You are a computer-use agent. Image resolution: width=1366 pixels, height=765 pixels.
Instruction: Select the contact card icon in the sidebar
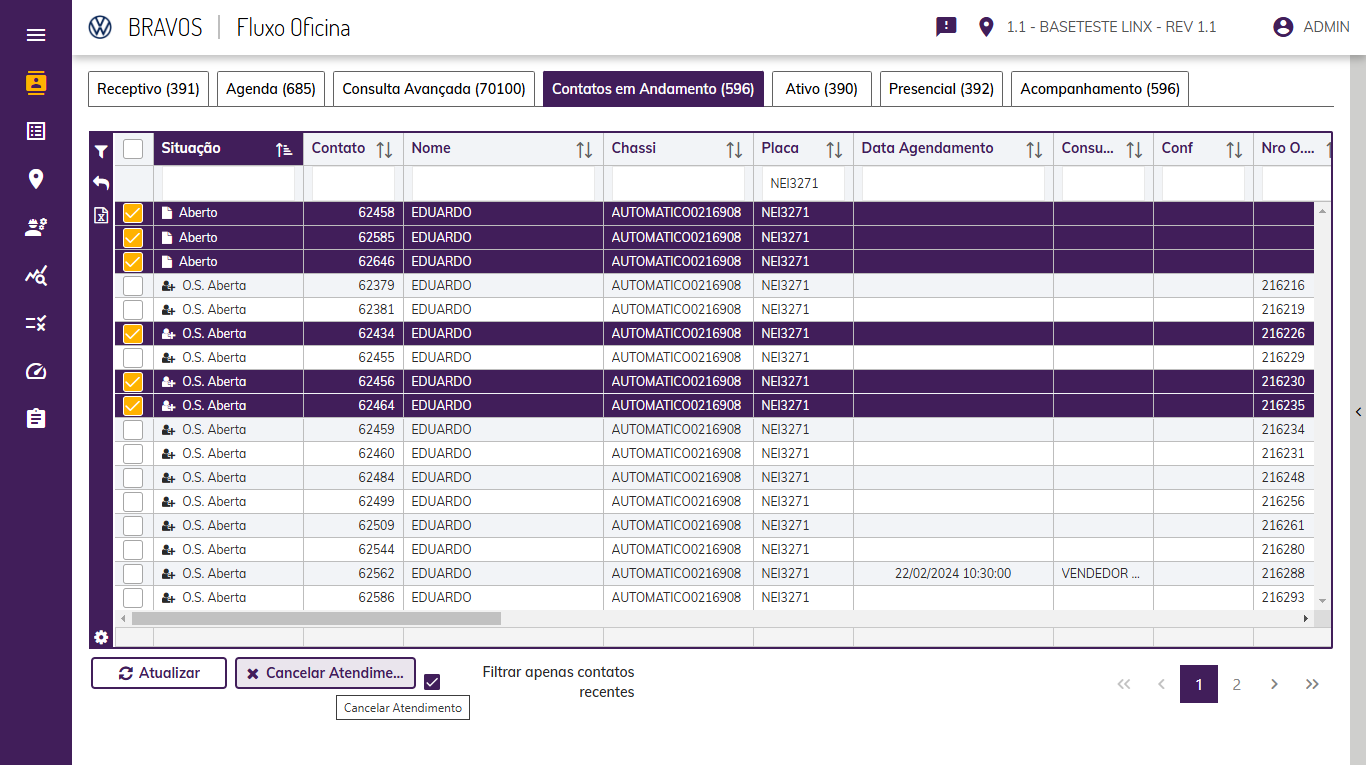[x=36, y=83]
